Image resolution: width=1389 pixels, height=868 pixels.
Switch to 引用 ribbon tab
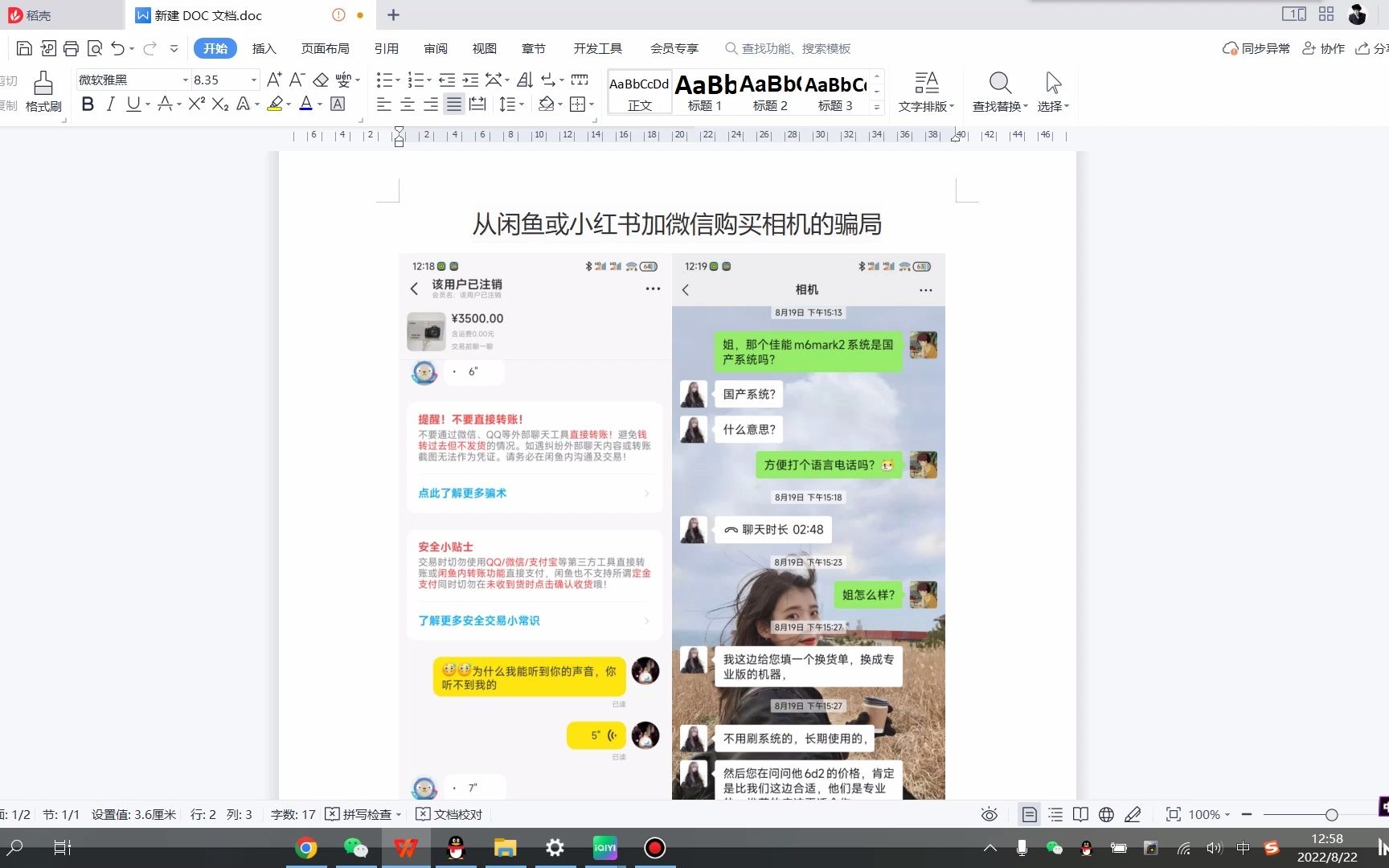pos(387,48)
